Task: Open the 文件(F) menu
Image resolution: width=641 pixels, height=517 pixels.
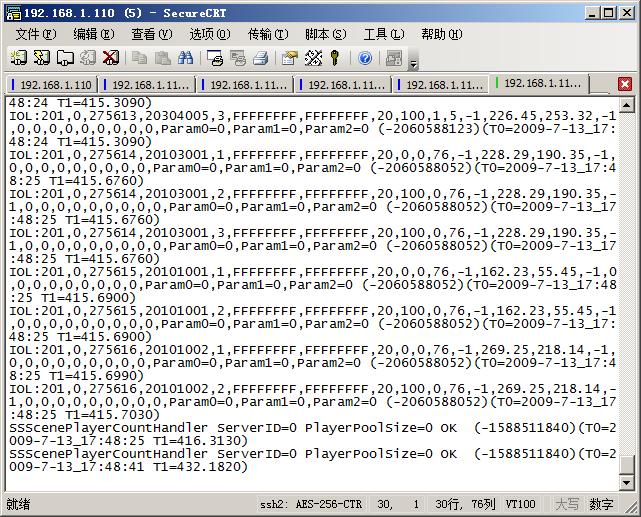Action: point(34,34)
